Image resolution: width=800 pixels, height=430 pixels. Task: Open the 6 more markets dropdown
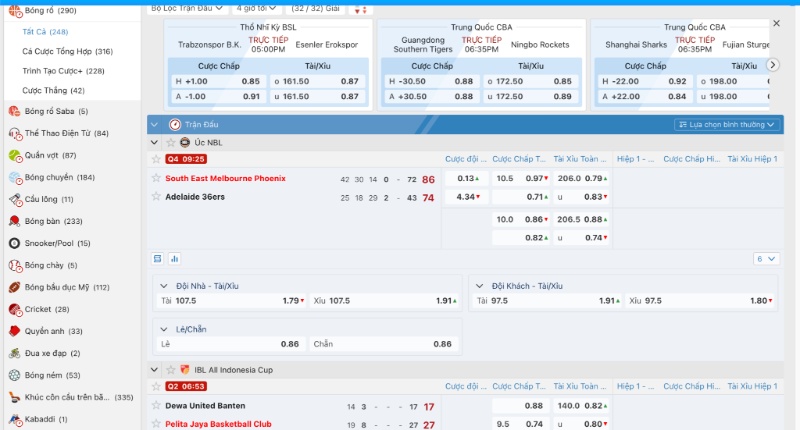coord(766,259)
